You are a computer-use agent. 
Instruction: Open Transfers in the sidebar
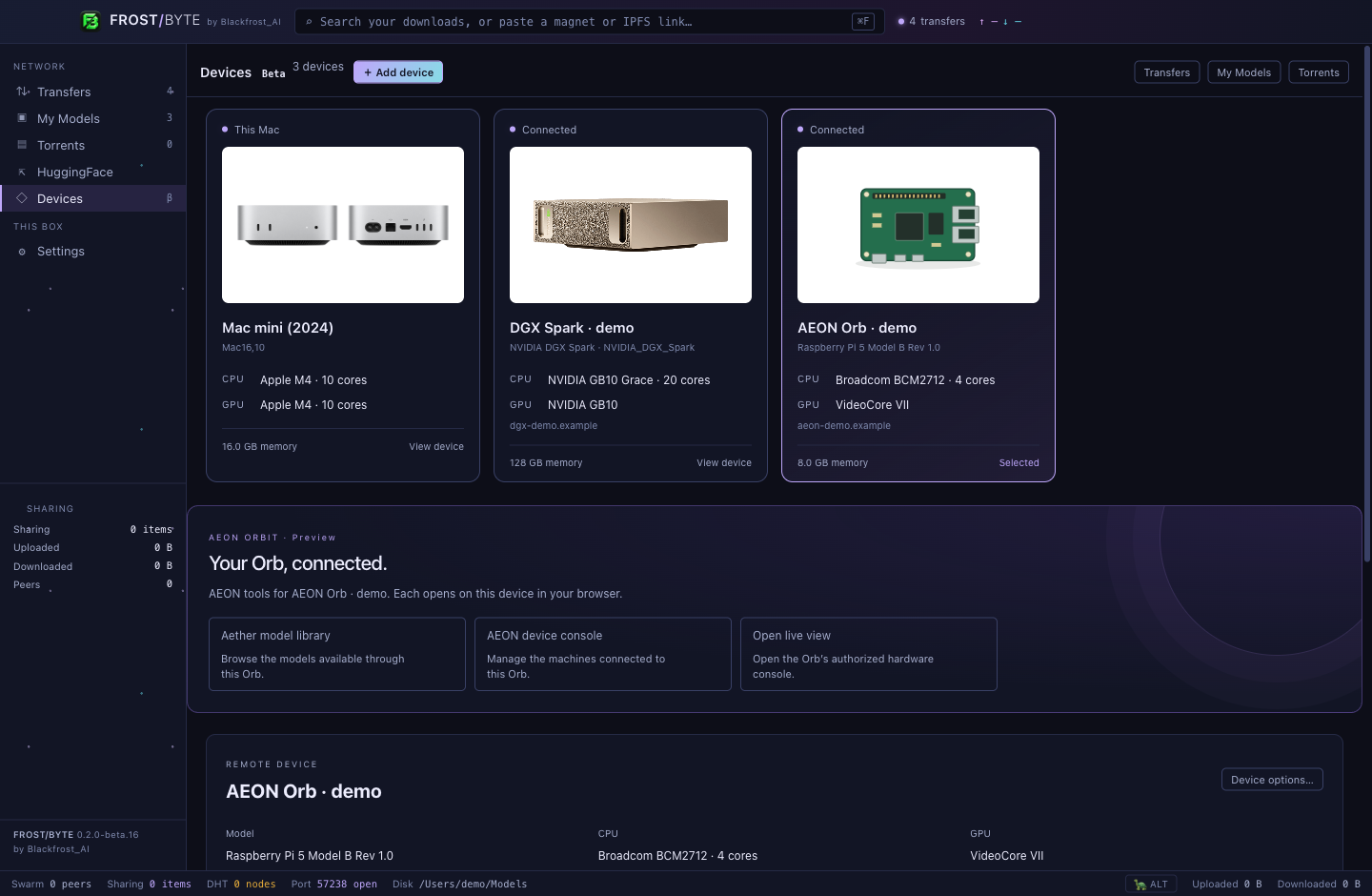click(x=93, y=92)
